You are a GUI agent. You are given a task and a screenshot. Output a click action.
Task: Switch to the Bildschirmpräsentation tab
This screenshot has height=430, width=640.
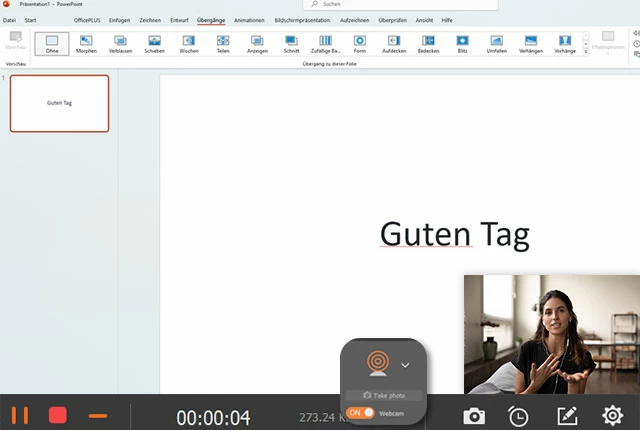click(x=302, y=20)
